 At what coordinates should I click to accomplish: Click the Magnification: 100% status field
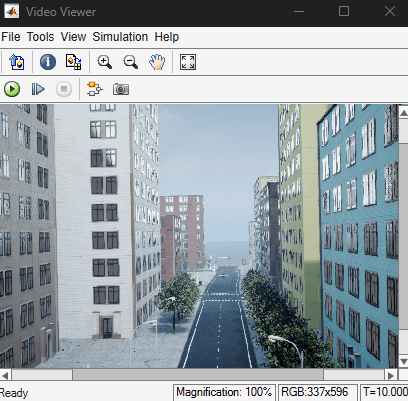coord(224,392)
